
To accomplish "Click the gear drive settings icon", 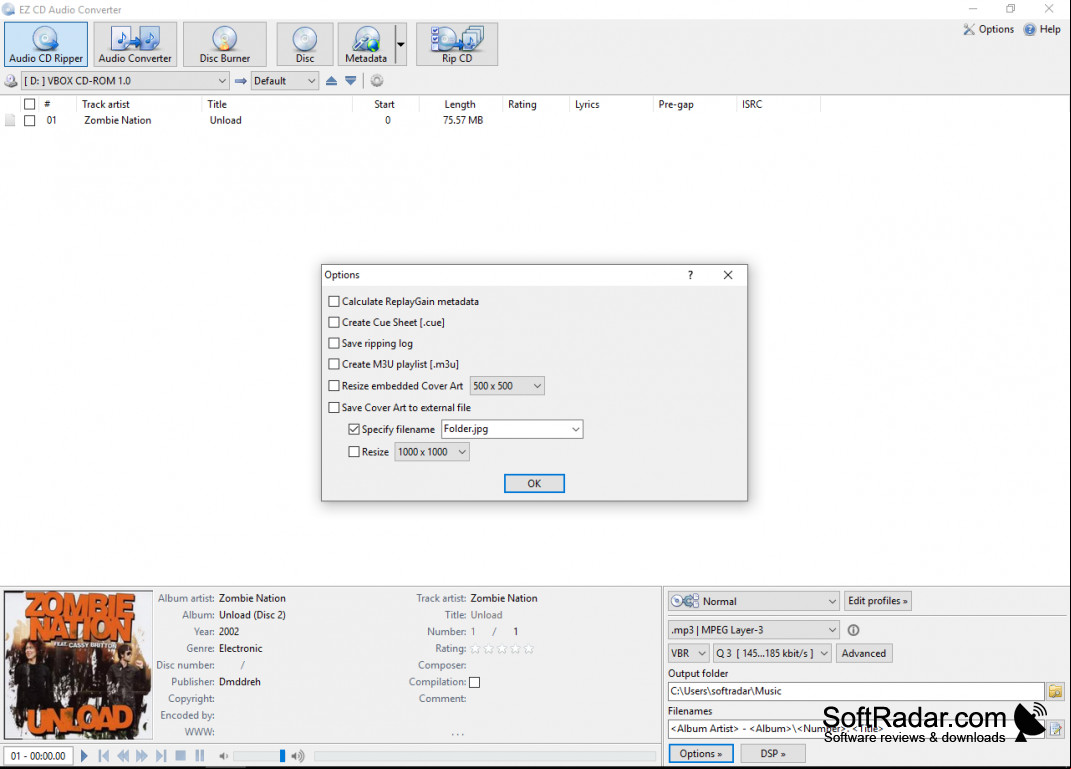I will pos(376,81).
